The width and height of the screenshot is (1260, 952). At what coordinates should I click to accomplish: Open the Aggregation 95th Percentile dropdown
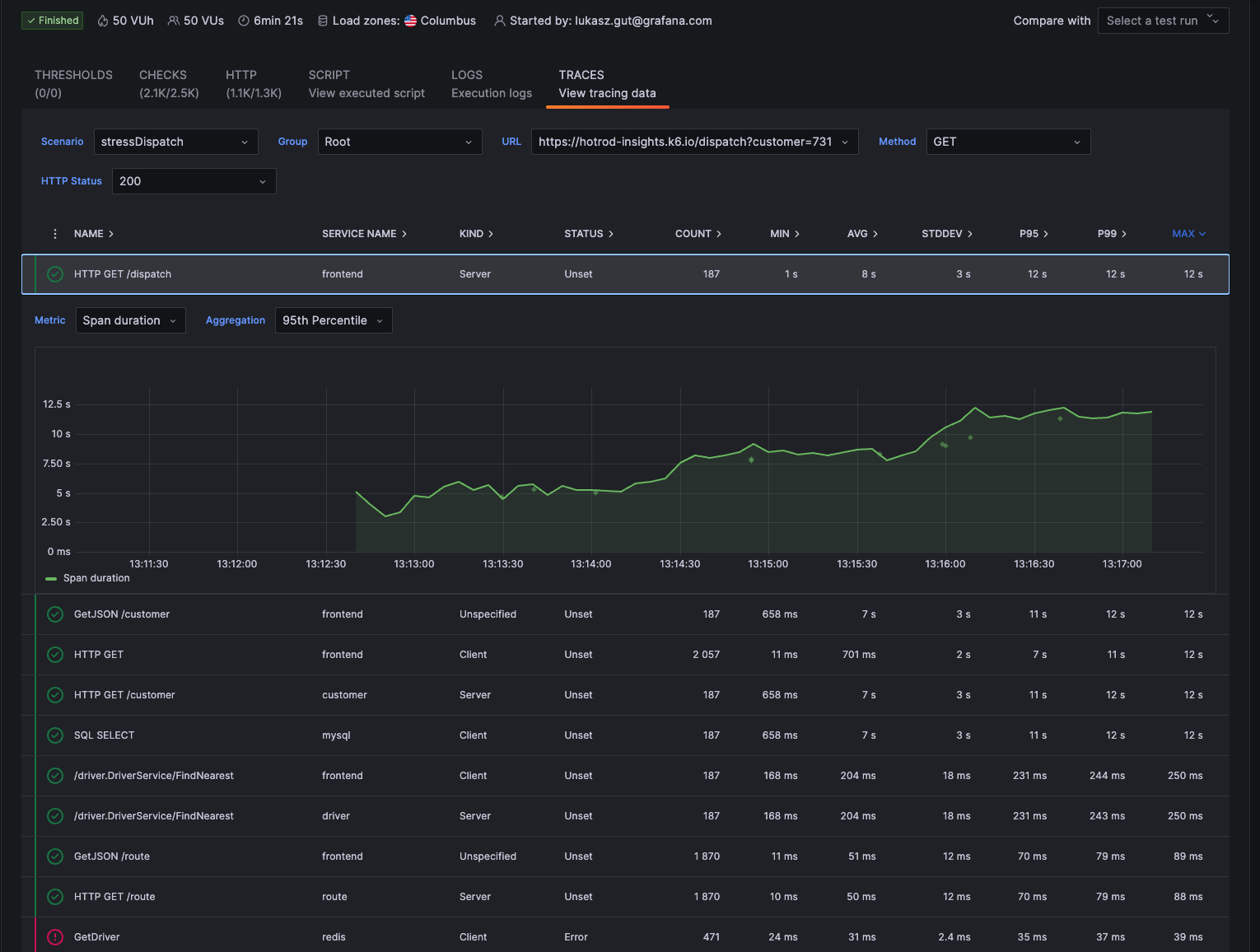click(333, 320)
